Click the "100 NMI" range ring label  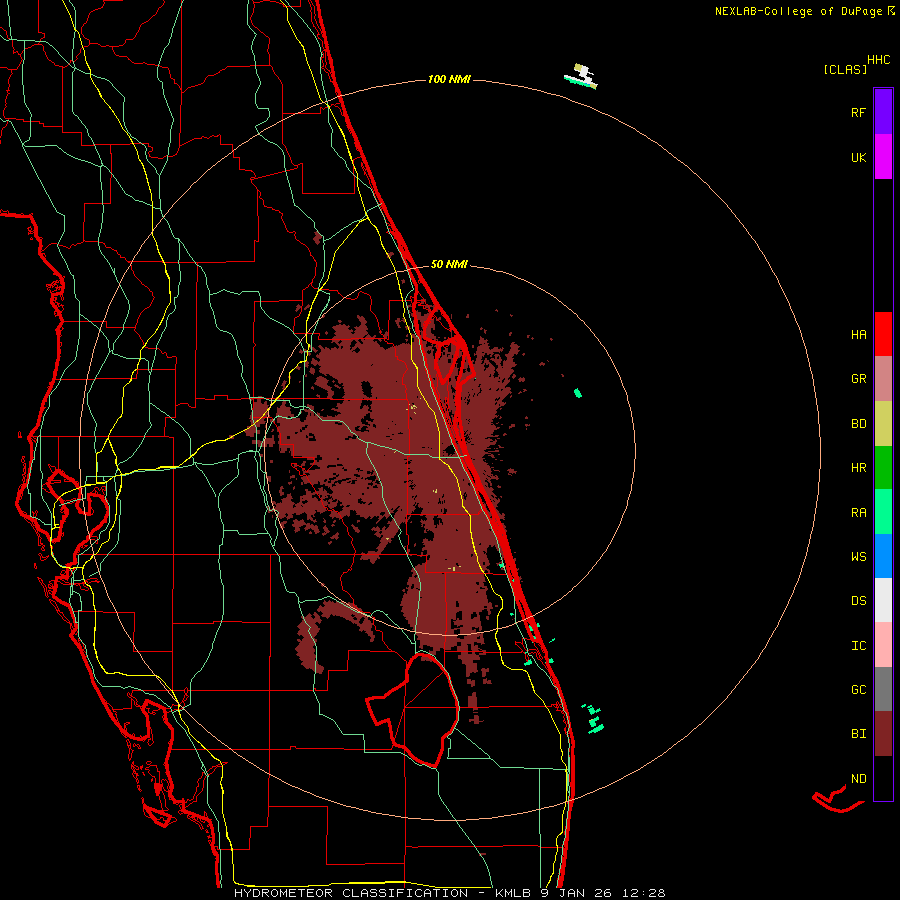click(449, 79)
